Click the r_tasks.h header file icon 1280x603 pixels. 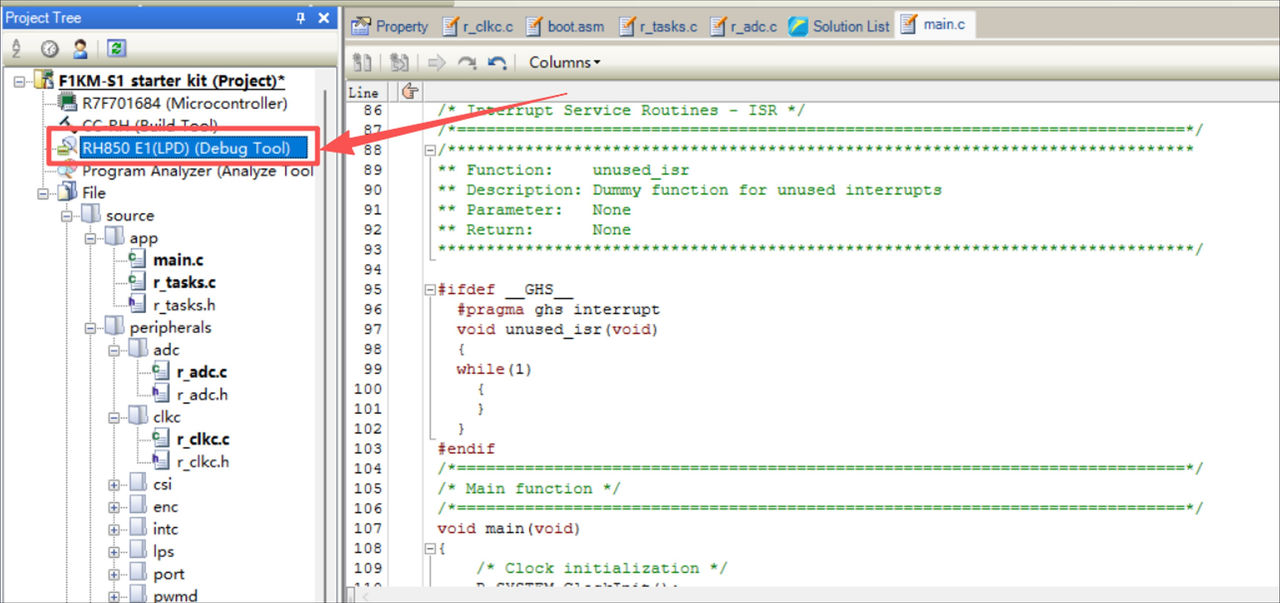pyautogui.click(x=137, y=304)
